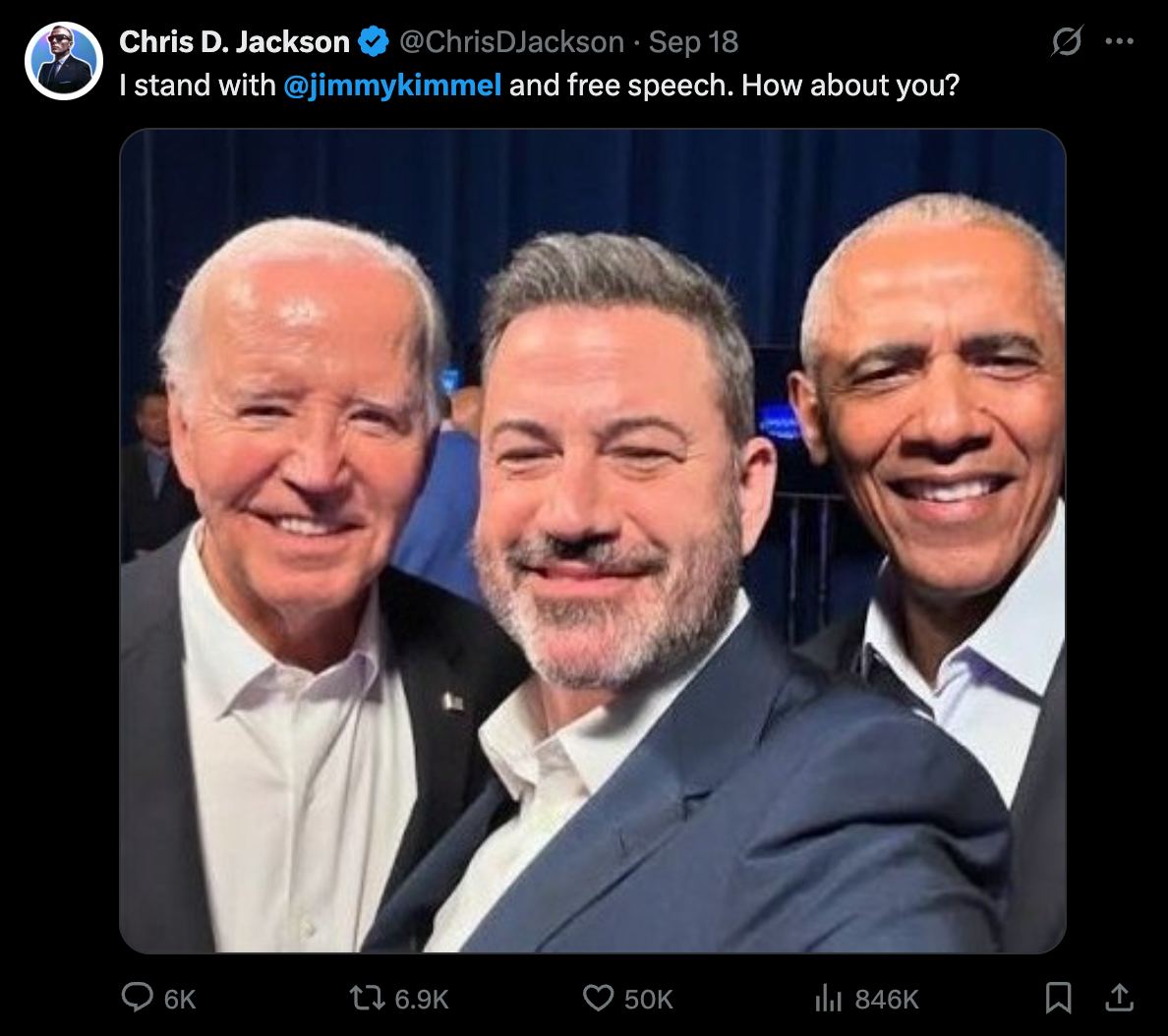Image resolution: width=1168 pixels, height=1036 pixels.
Task: Click the 846K views count
Action: [887, 1000]
